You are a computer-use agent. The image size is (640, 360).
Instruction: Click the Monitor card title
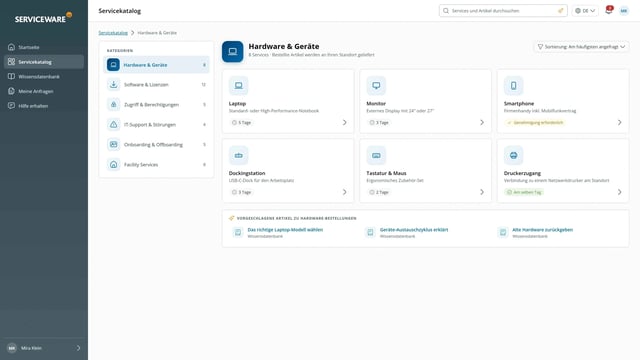(x=376, y=104)
